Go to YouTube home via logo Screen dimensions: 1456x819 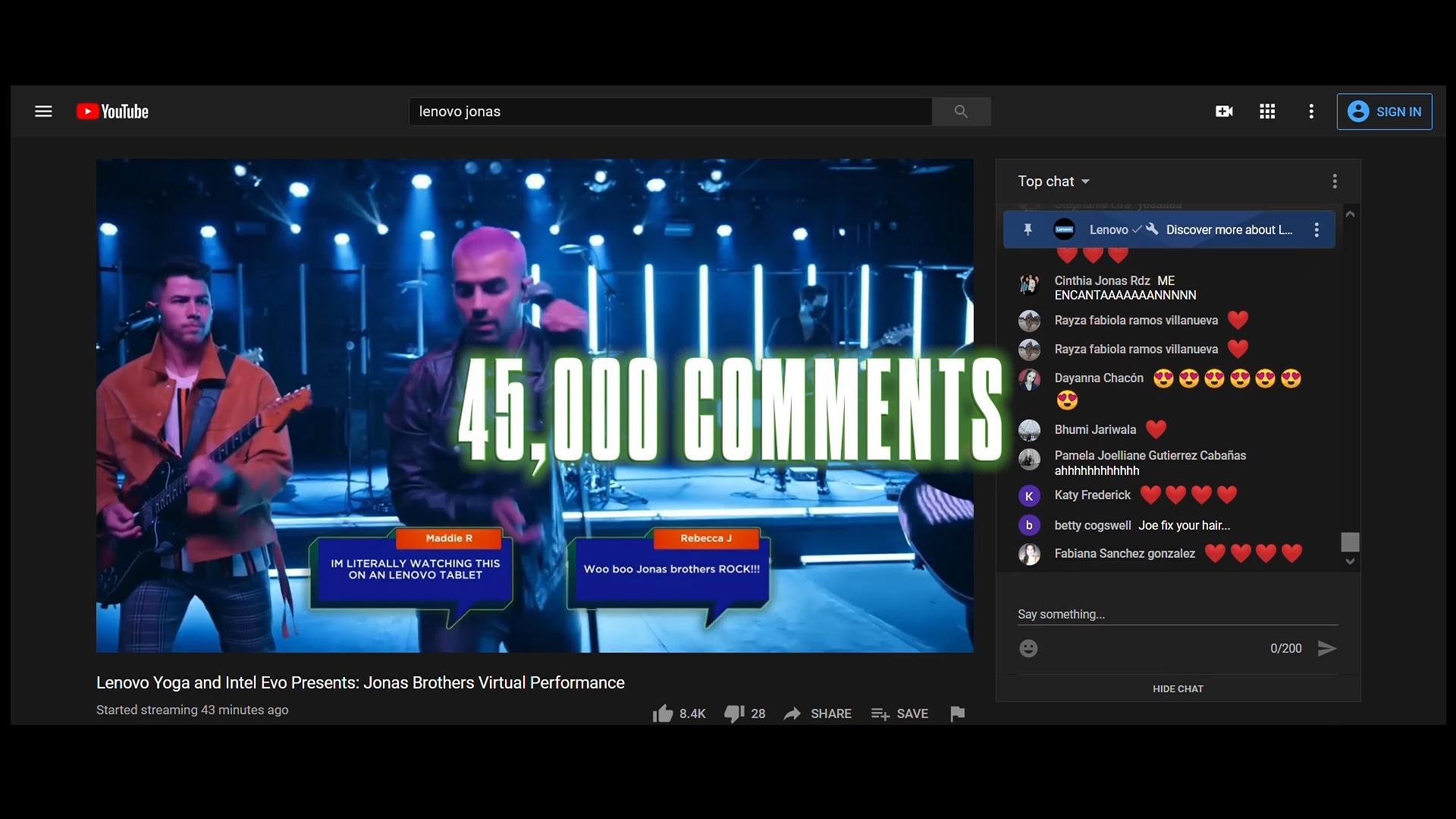tap(112, 111)
